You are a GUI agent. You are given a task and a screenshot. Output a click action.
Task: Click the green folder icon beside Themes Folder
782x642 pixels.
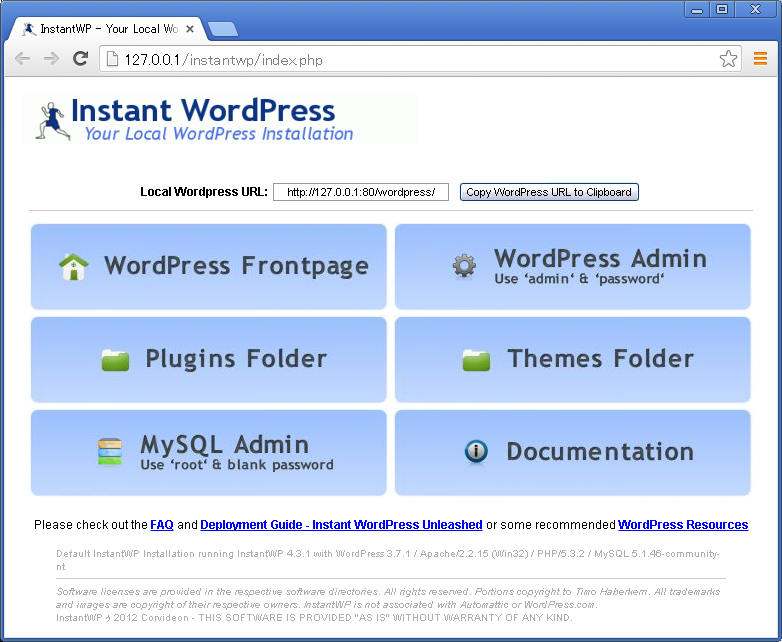point(476,360)
